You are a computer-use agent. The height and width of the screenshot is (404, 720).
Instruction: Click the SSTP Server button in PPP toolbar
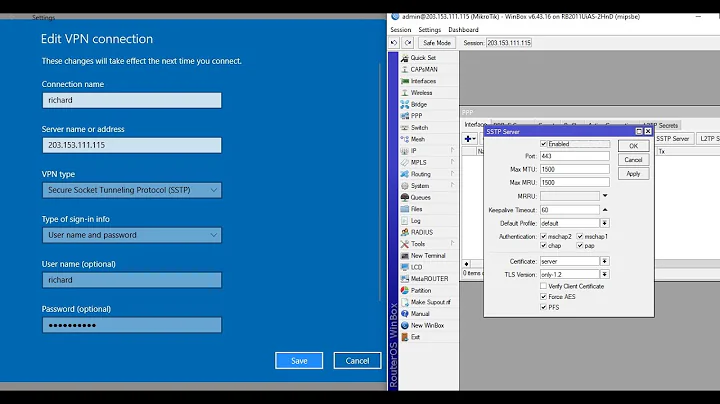point(672,139)
